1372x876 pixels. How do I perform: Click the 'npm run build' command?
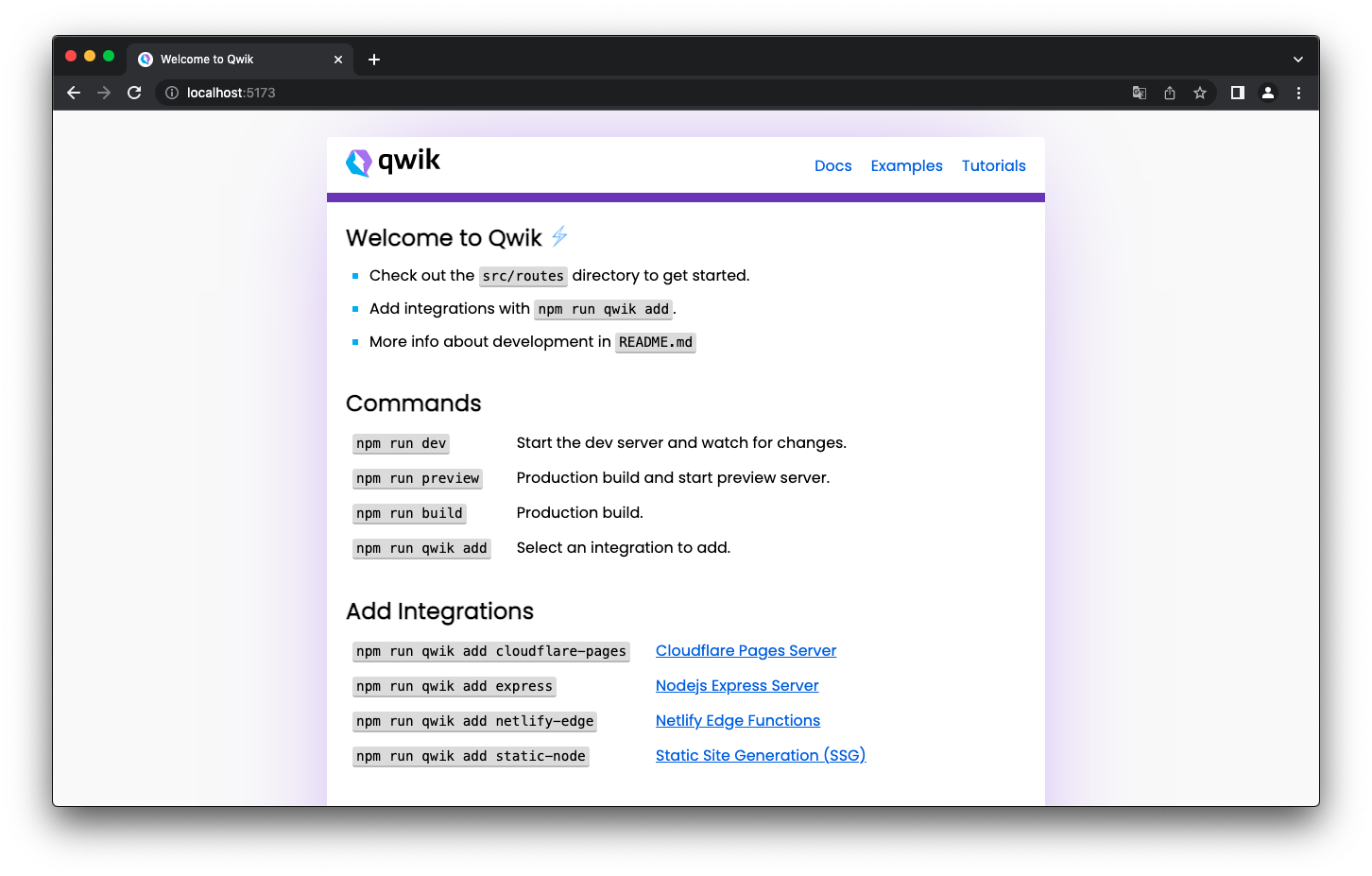click(409, 513)
